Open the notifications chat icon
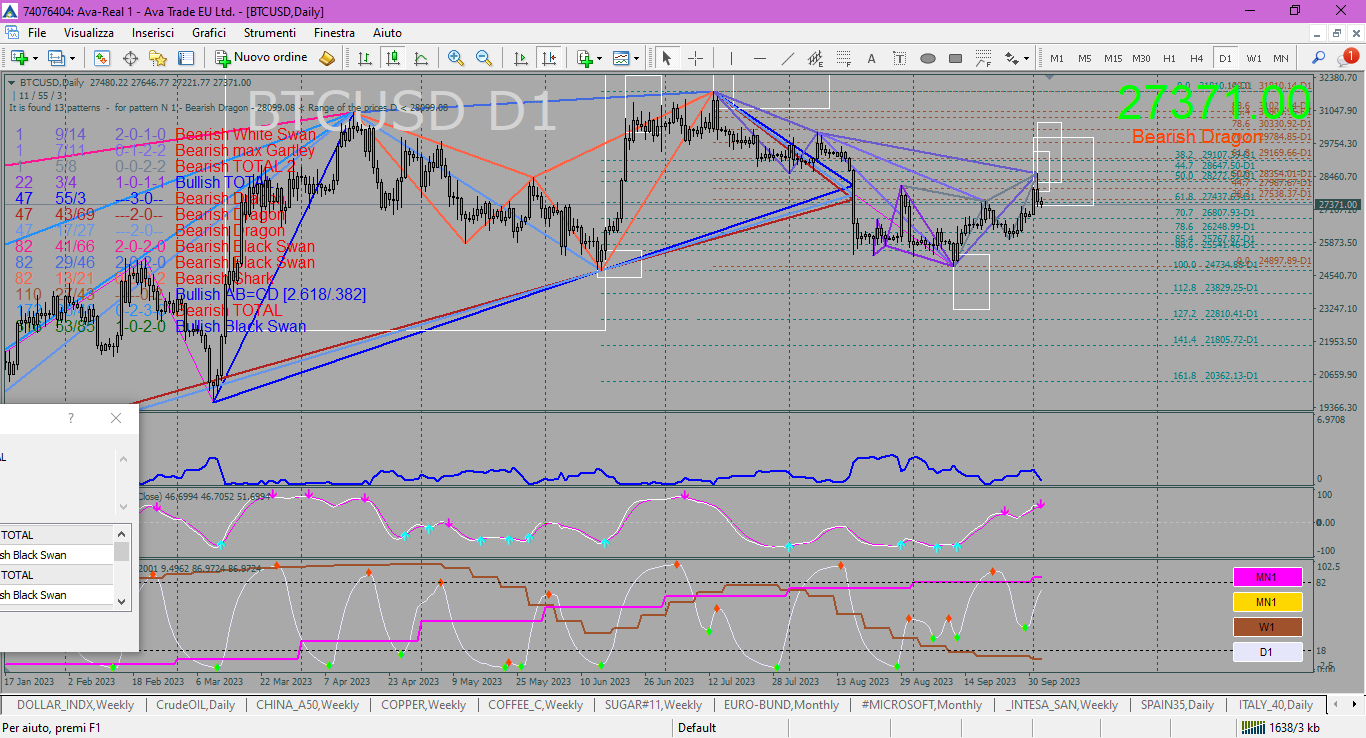Viewport: 1366px width, 738px height. pyautogui.click(x=1346, y=57)
